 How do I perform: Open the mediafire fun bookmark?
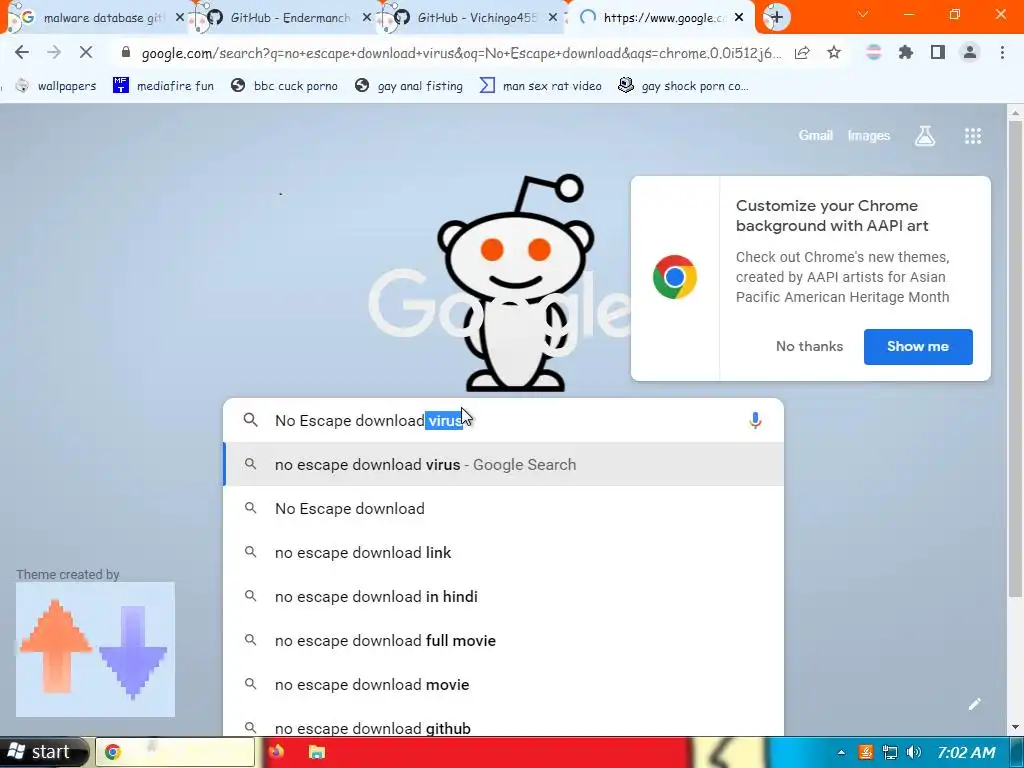point(163,86)
